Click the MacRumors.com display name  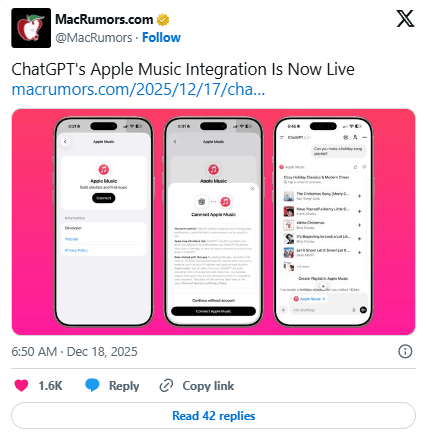click(104, 20)
